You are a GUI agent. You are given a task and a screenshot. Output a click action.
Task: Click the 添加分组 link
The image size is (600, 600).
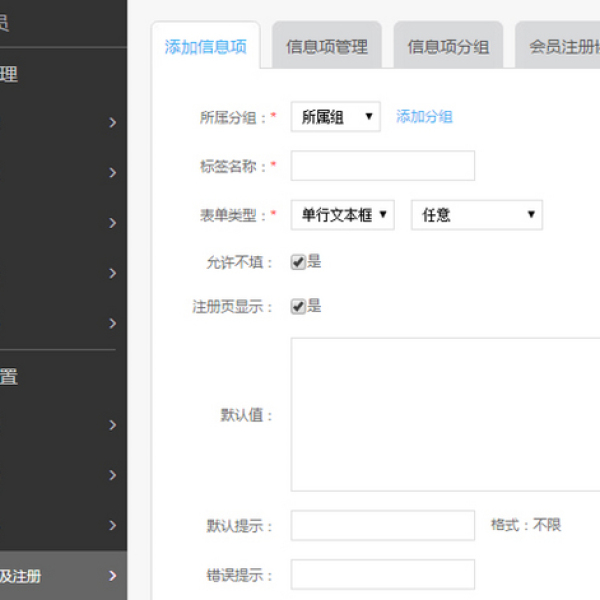click(x=424, y=117)
